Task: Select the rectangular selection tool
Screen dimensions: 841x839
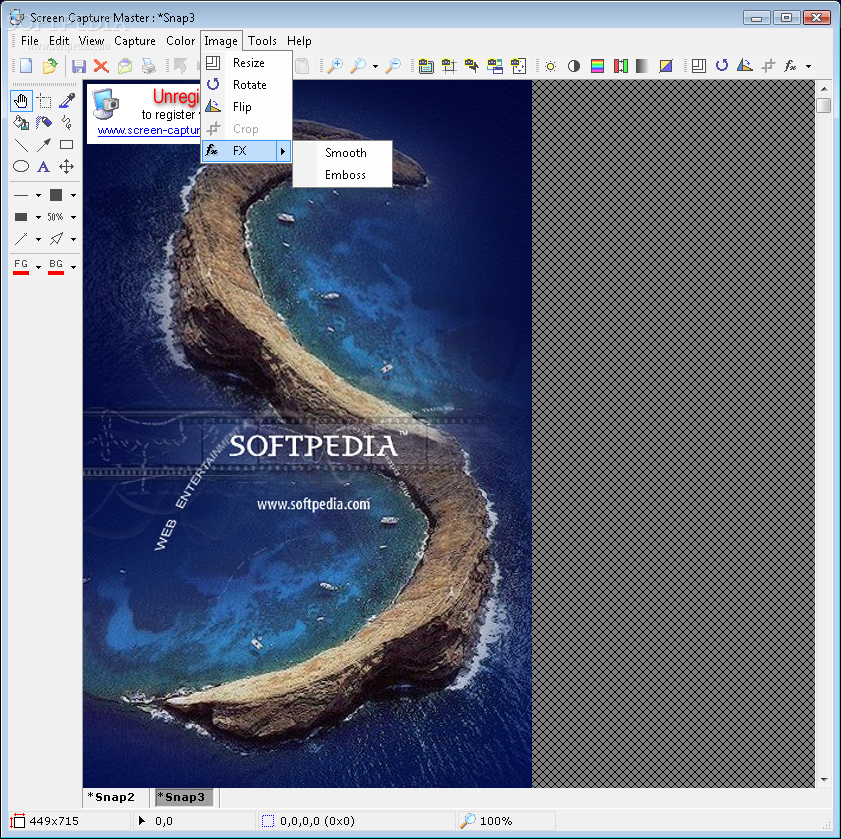Action: coord(44,101)
